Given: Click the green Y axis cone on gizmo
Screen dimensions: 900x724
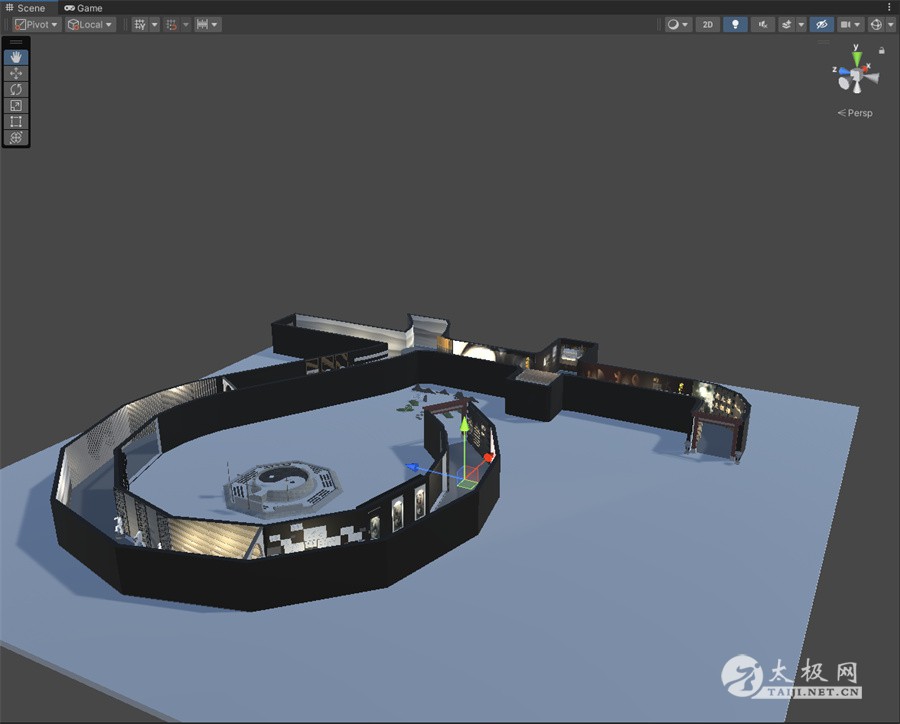Looking at the screenshot, I should click(856, 58).
